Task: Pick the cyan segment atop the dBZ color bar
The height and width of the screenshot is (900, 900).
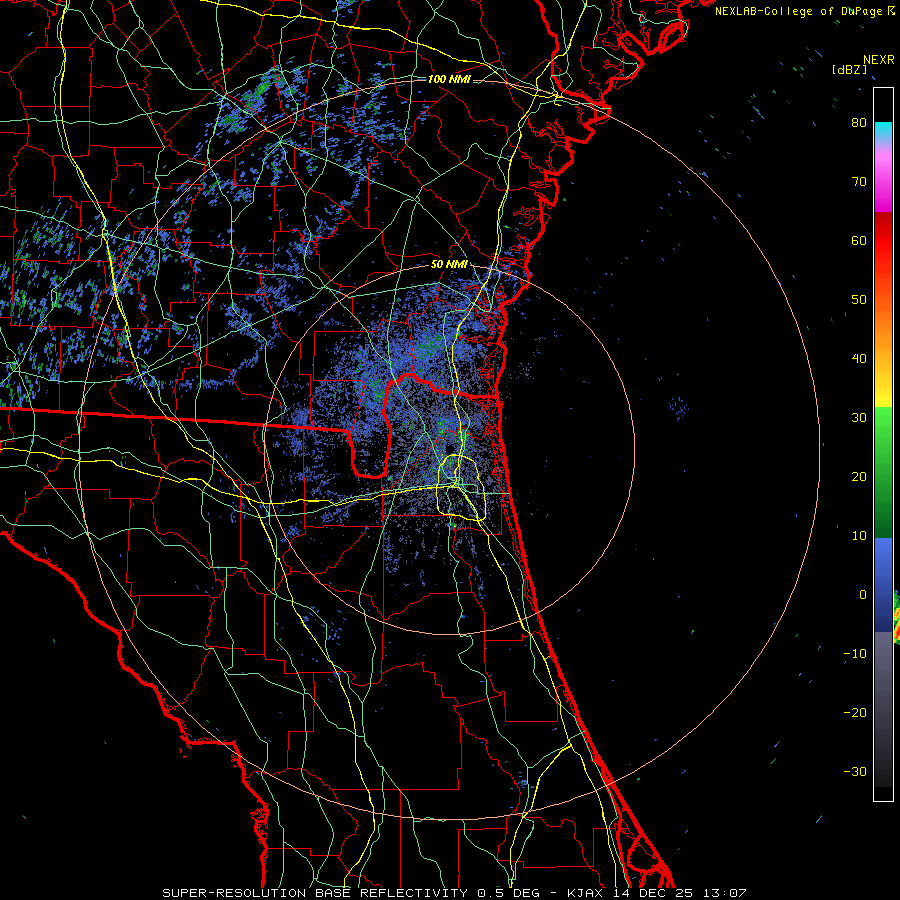Action: (x=883, y=132)
